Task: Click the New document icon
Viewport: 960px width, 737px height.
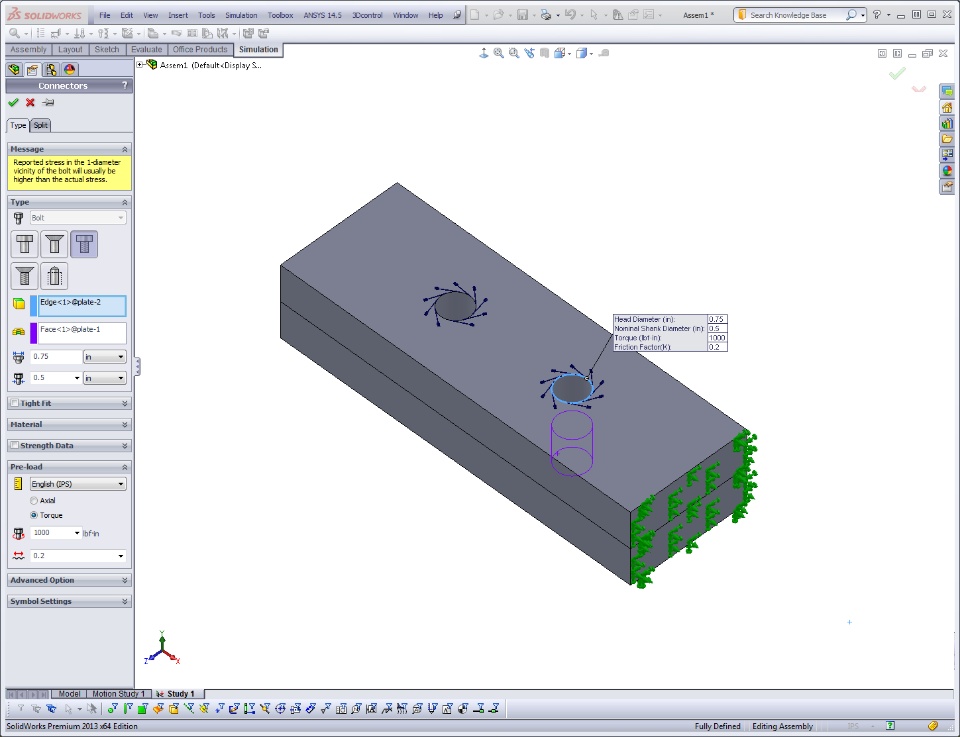Action: [x=474, y=15]
